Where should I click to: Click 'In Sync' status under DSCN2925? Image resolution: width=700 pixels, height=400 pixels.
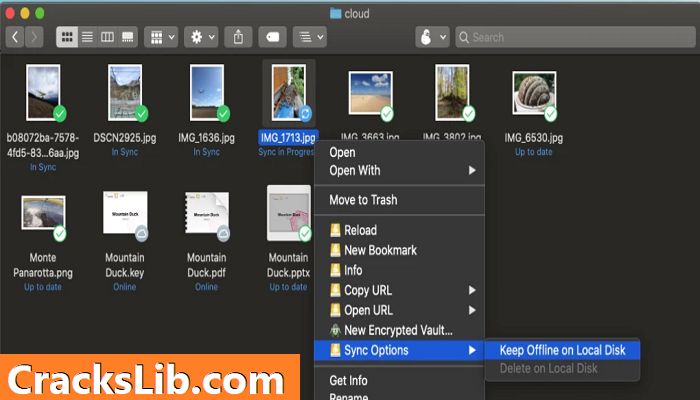(125, 152)
